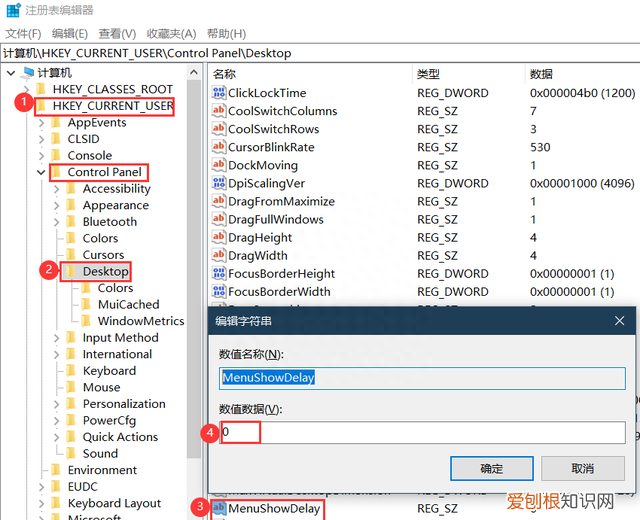Expand the Console key
This screenshot has width=640, height=520.
pyautogui.click(x=41, y=156)
